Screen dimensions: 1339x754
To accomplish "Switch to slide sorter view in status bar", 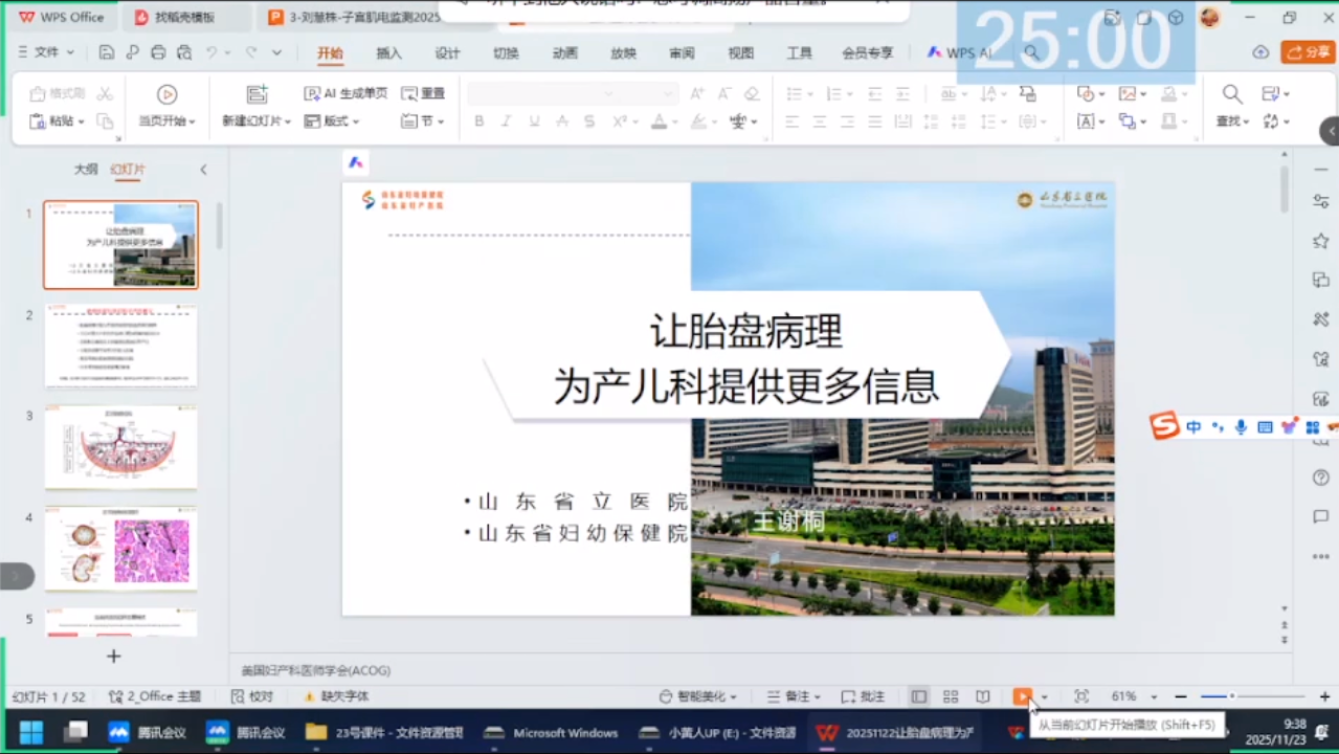I will [x=950, y=696].
